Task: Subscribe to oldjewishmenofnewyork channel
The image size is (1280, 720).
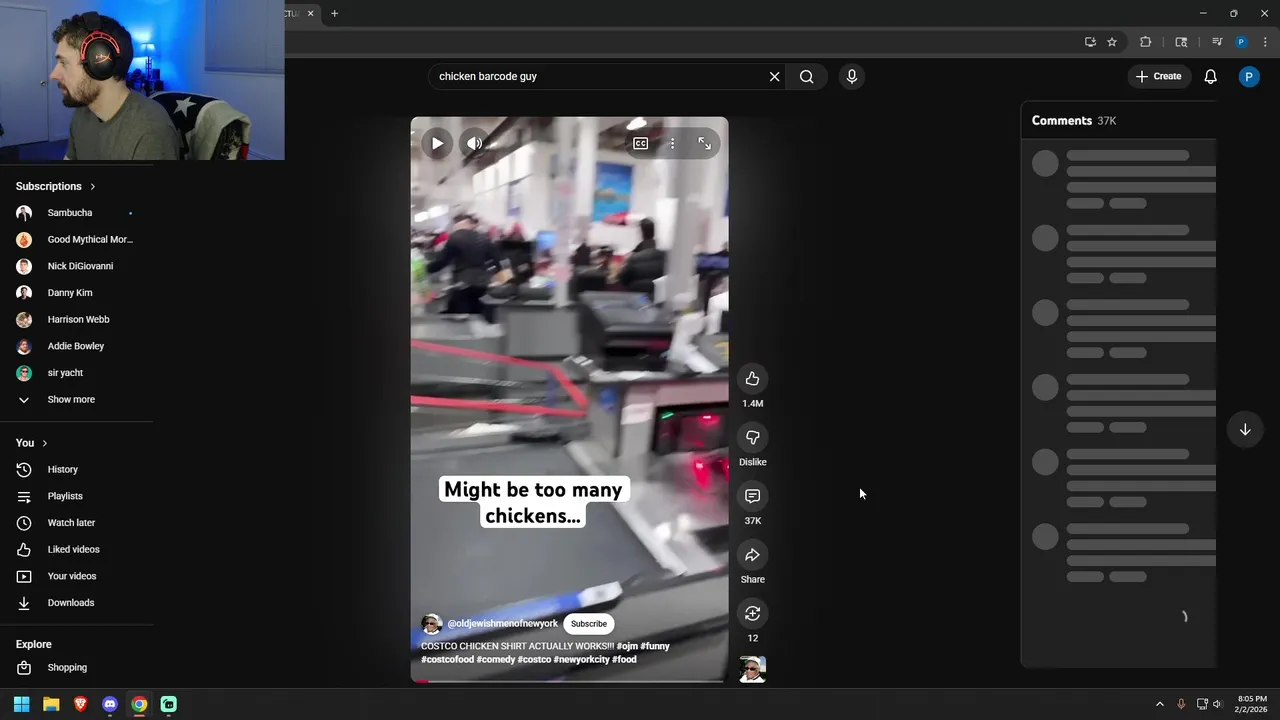Action: [588, 624]
